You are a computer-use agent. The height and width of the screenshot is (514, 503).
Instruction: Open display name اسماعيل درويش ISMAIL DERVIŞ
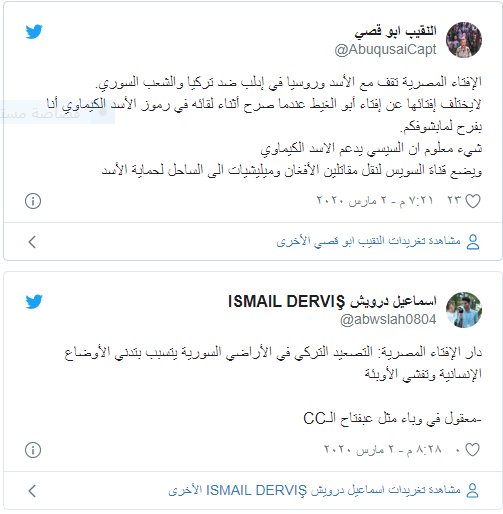[332, 302]
